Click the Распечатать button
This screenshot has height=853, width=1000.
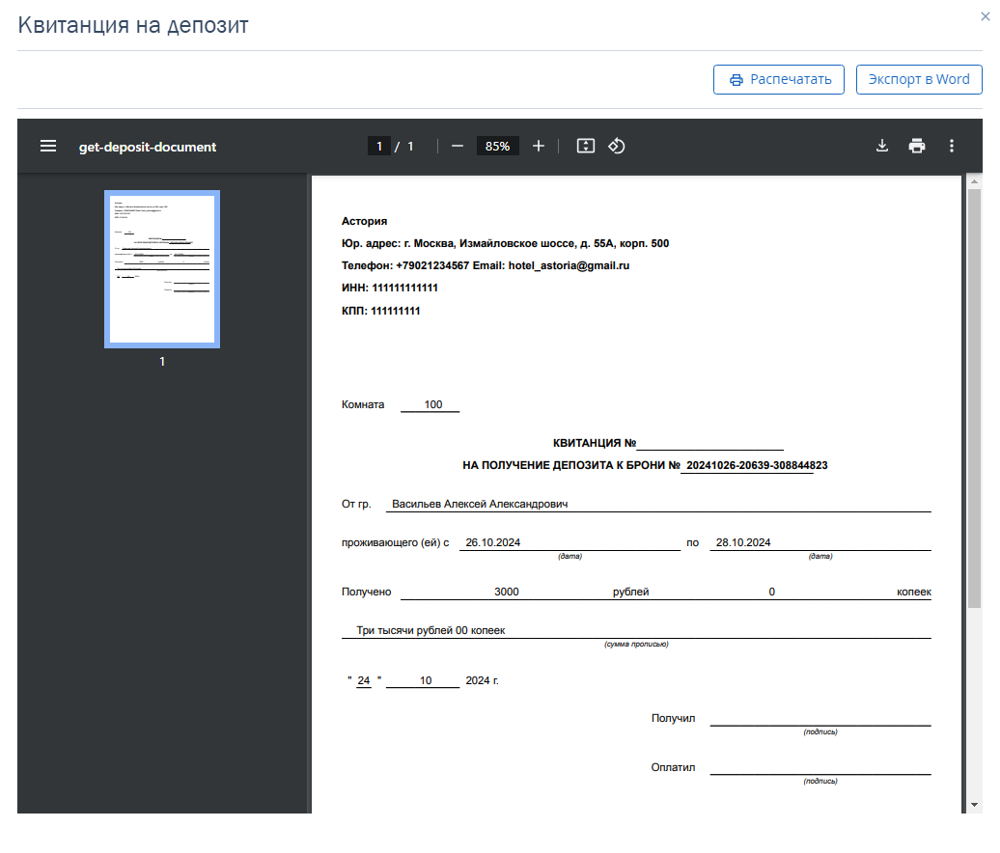point(779,80)
